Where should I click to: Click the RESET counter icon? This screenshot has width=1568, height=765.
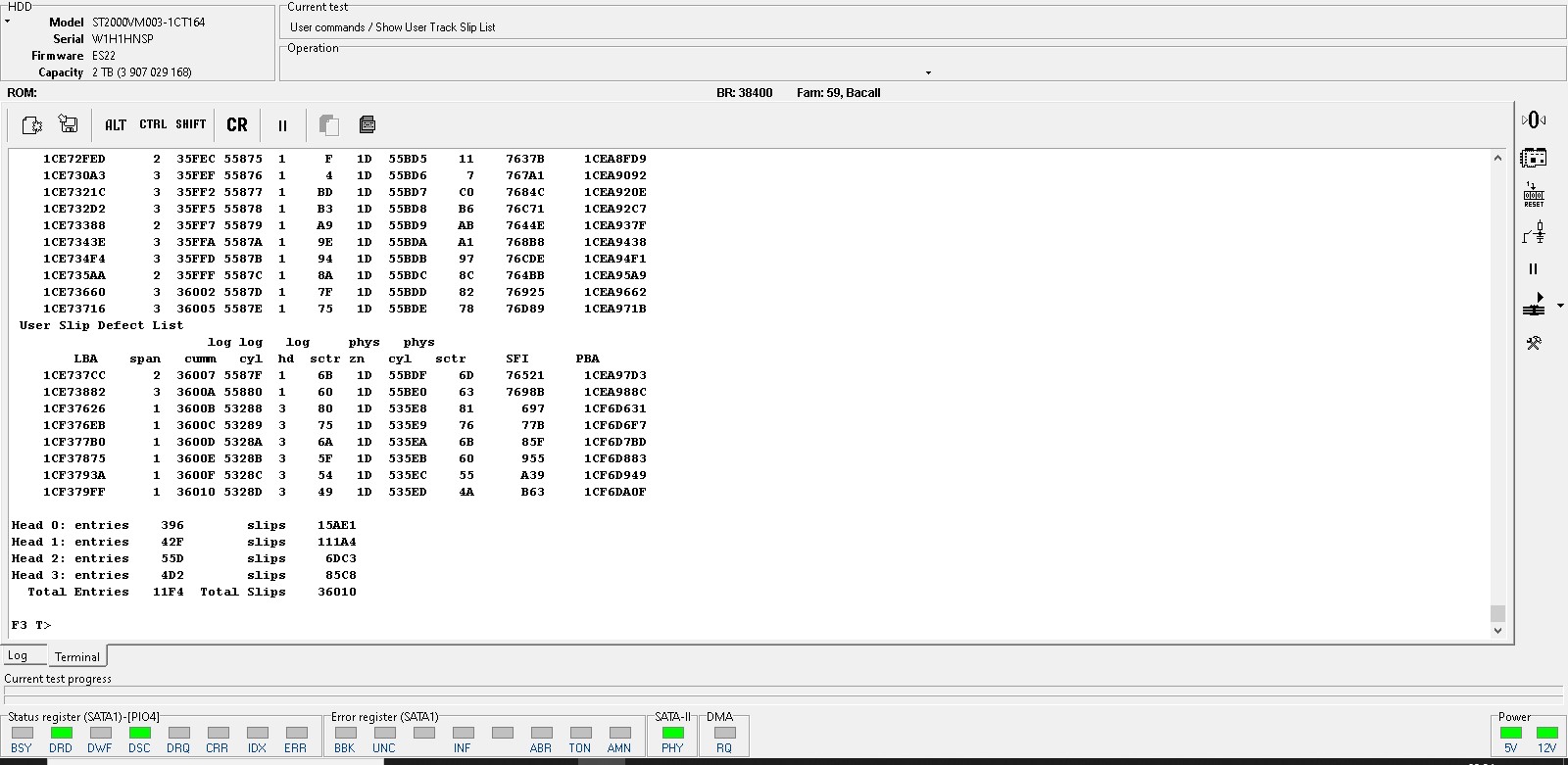pyautogui.click(x=1534, y=194)
